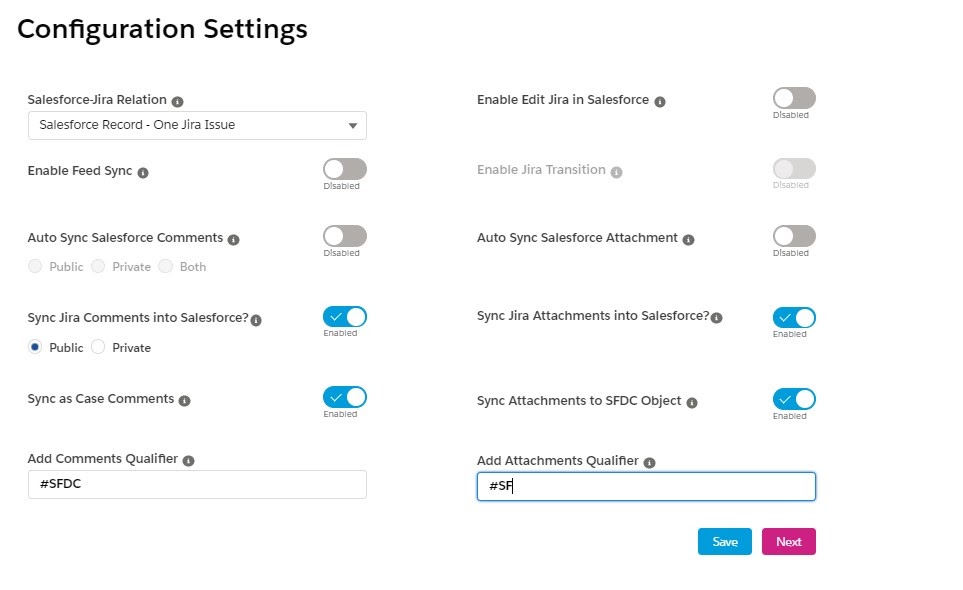Screen dimensions: 963x590
Task: Click the Auto Sync Salesforce Comments info icon
Action: pos(233,238)
